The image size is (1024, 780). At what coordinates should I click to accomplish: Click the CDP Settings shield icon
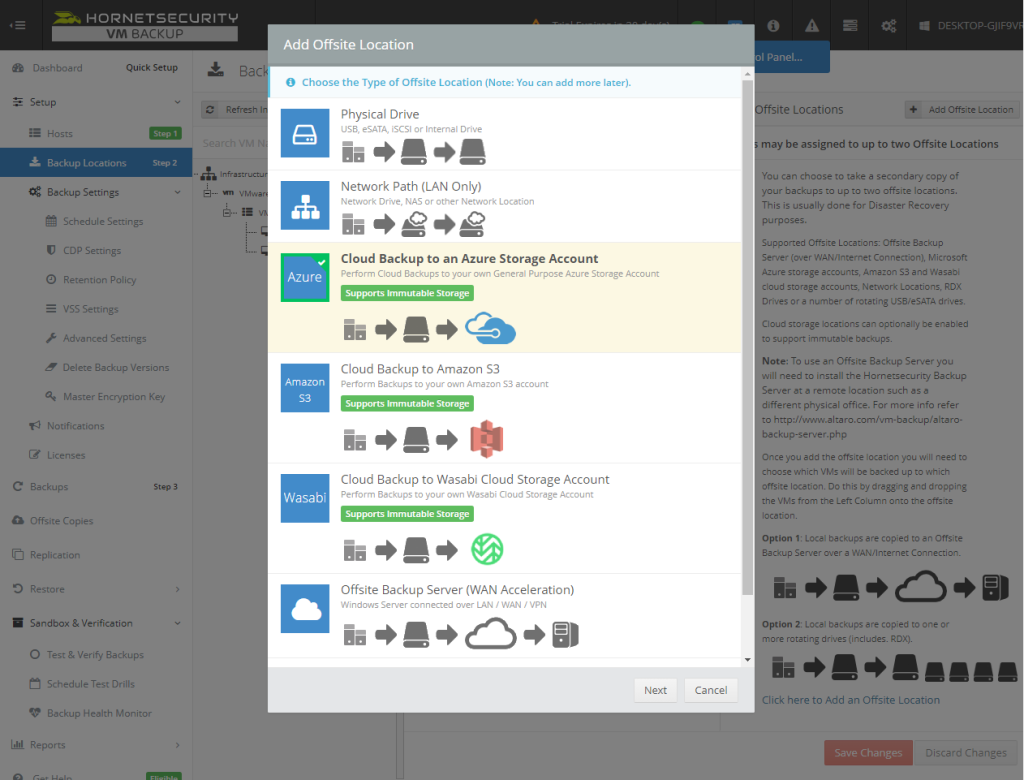coord(51,250)
